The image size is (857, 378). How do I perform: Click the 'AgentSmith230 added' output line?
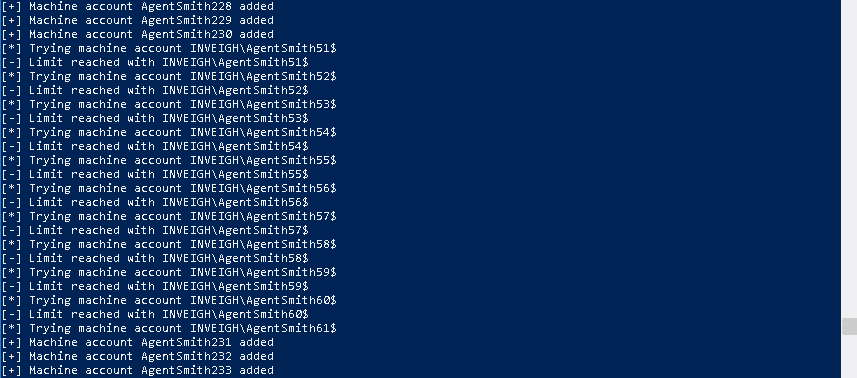pos(138,34)
